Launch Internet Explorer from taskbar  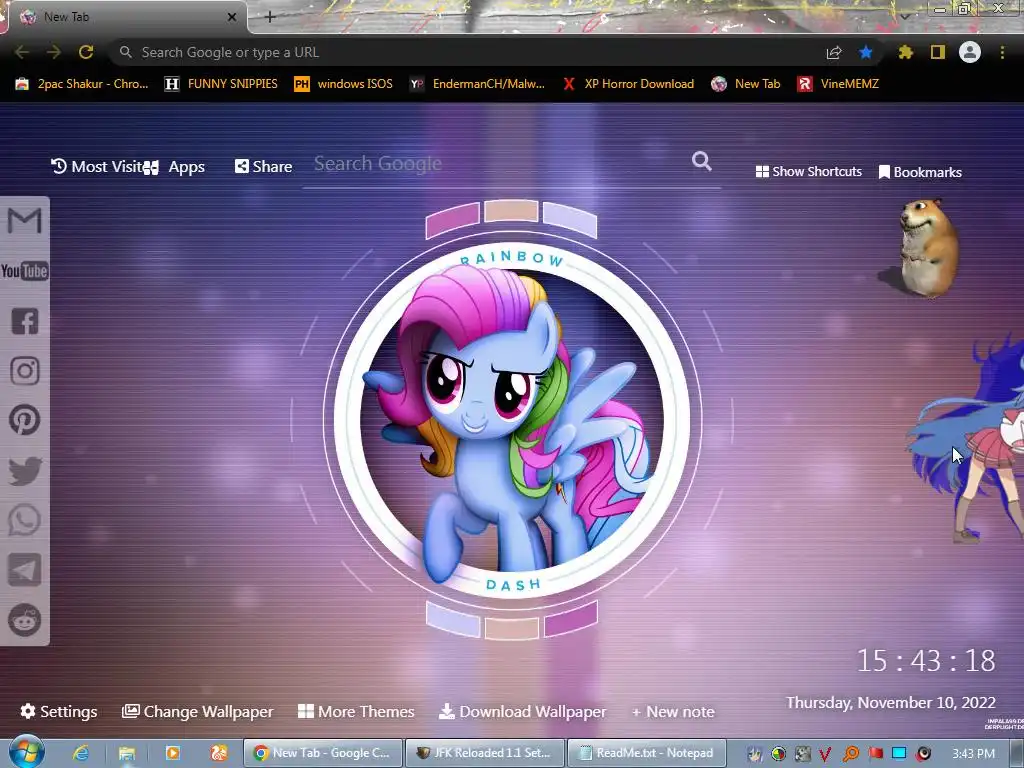(80, 753)
